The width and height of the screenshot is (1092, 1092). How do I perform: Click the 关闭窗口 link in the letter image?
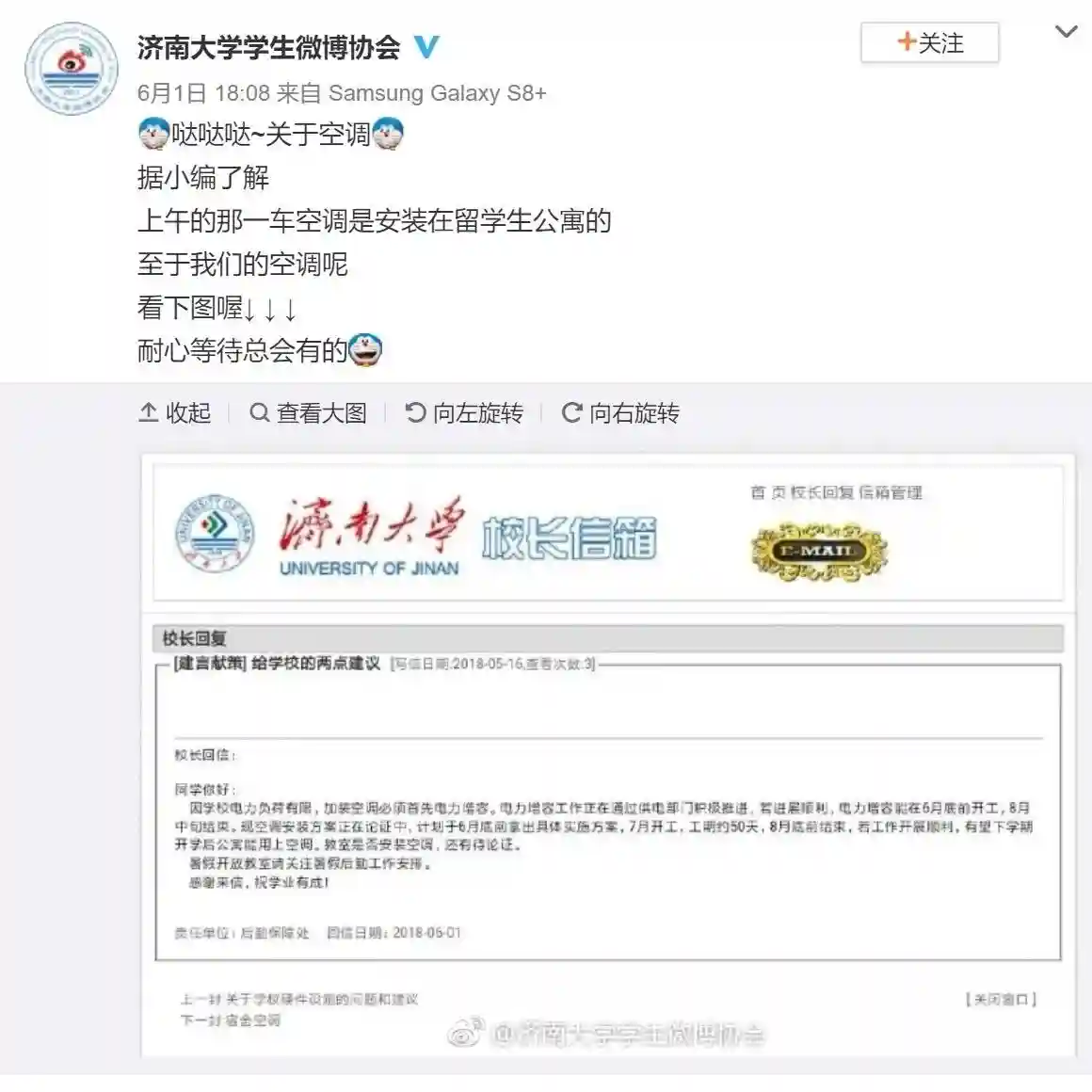pyautogui.click(x=1001, y=1000)
